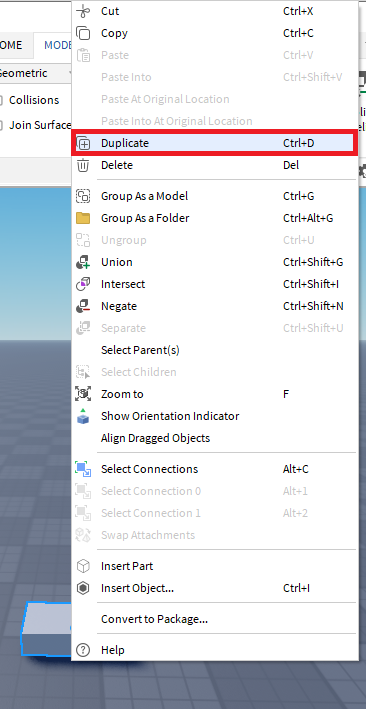366x709 pixels.
Task: Click the Group As a Model icon
Action: coord(83,196)
